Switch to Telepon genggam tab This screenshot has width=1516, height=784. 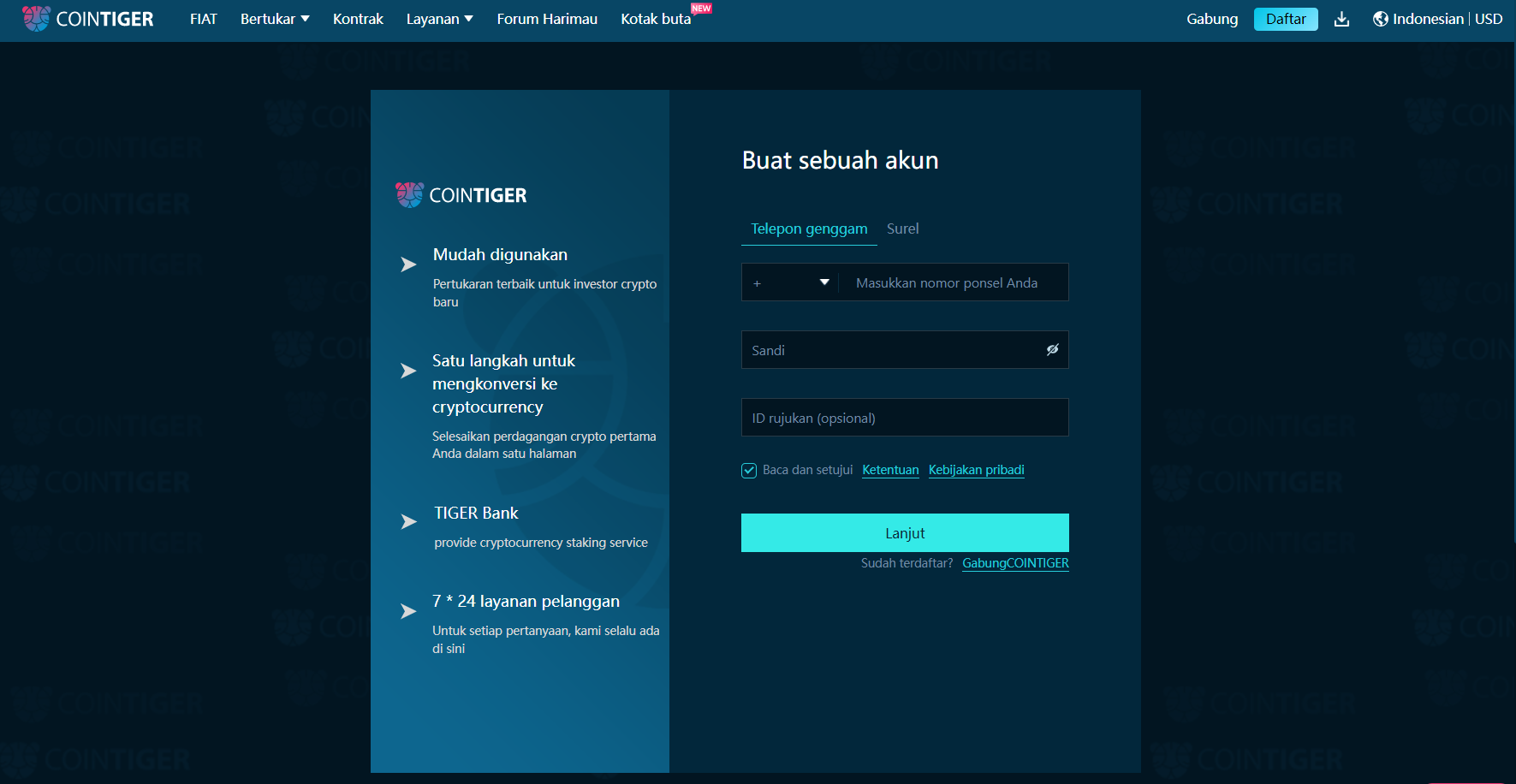pos(809,229)
